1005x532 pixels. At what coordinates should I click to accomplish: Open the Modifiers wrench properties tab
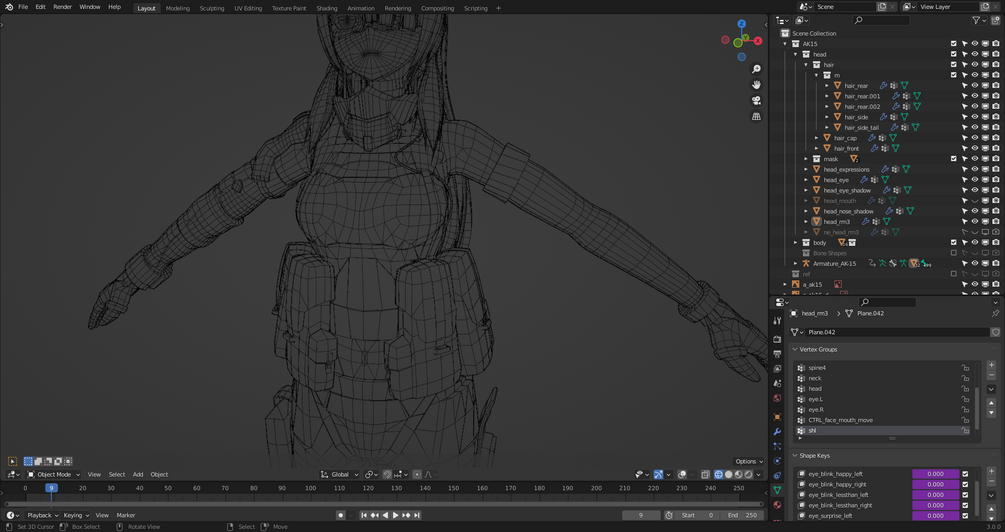click(777, 432)
